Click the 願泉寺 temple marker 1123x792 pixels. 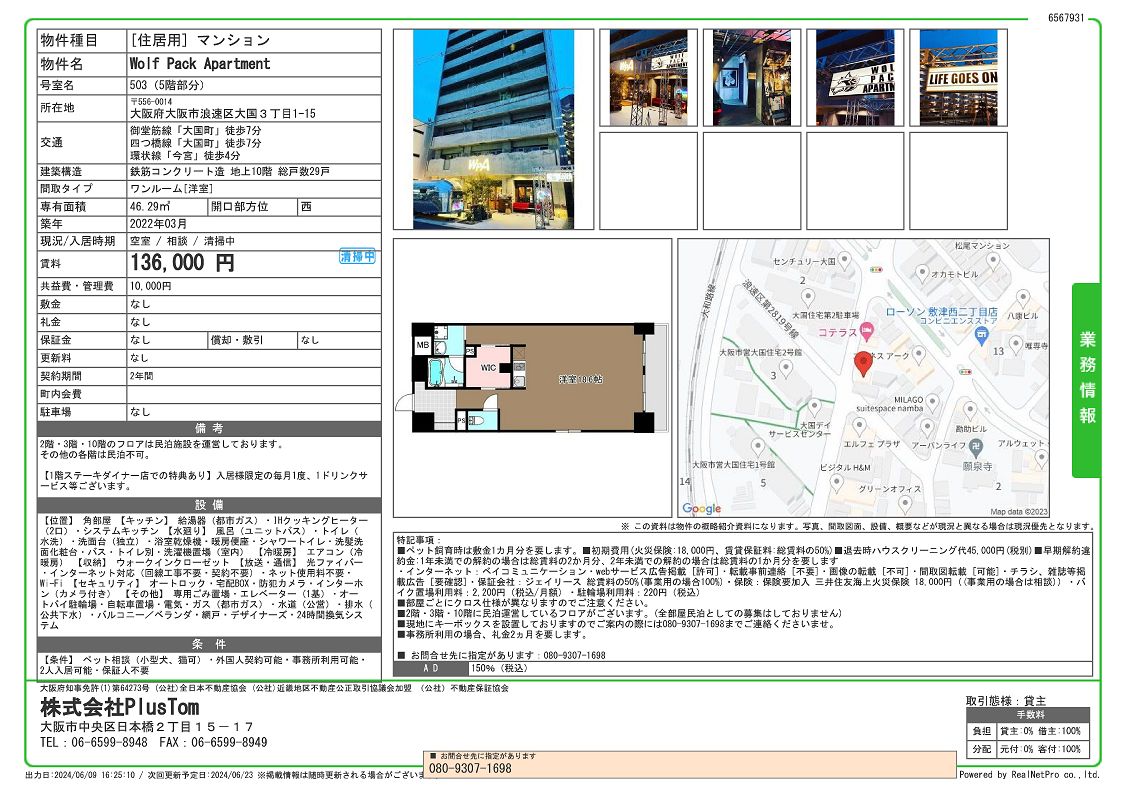[976, 448]
